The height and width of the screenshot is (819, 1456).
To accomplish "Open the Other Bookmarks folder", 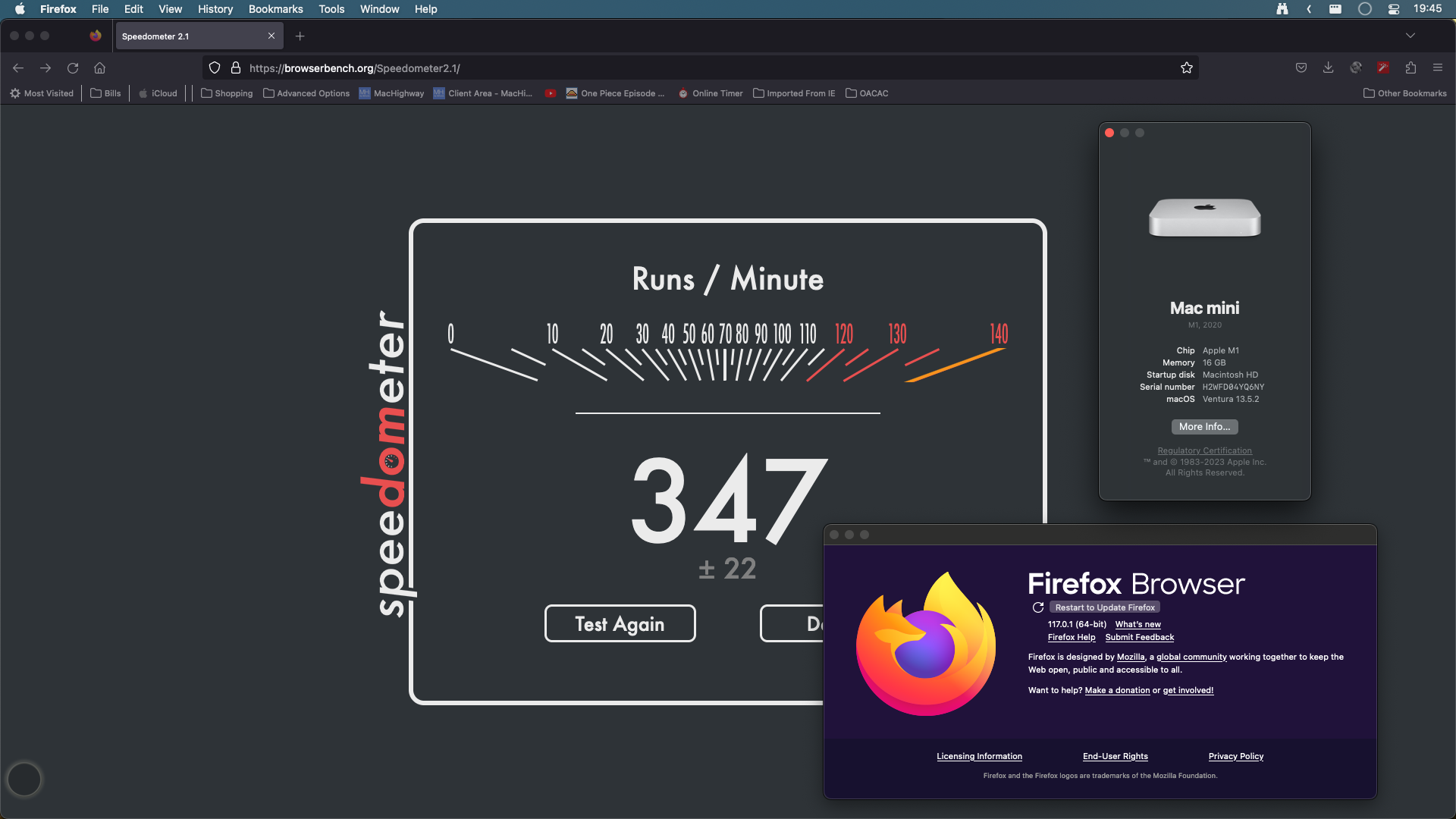I will click(x=1404, y=93).
